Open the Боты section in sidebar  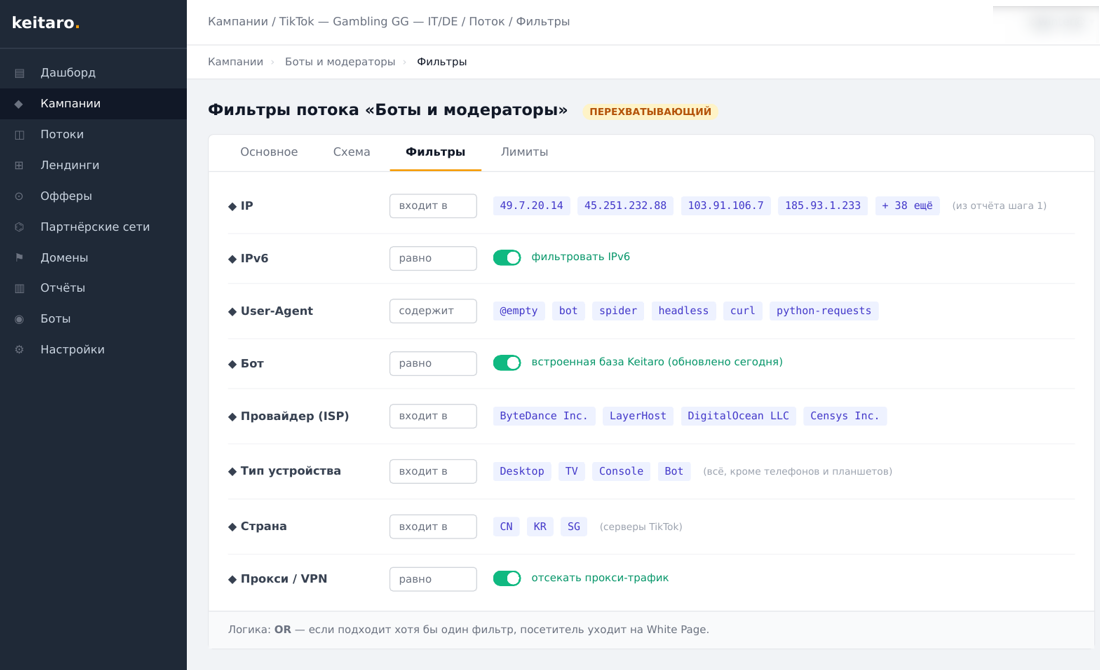point(55,318)
